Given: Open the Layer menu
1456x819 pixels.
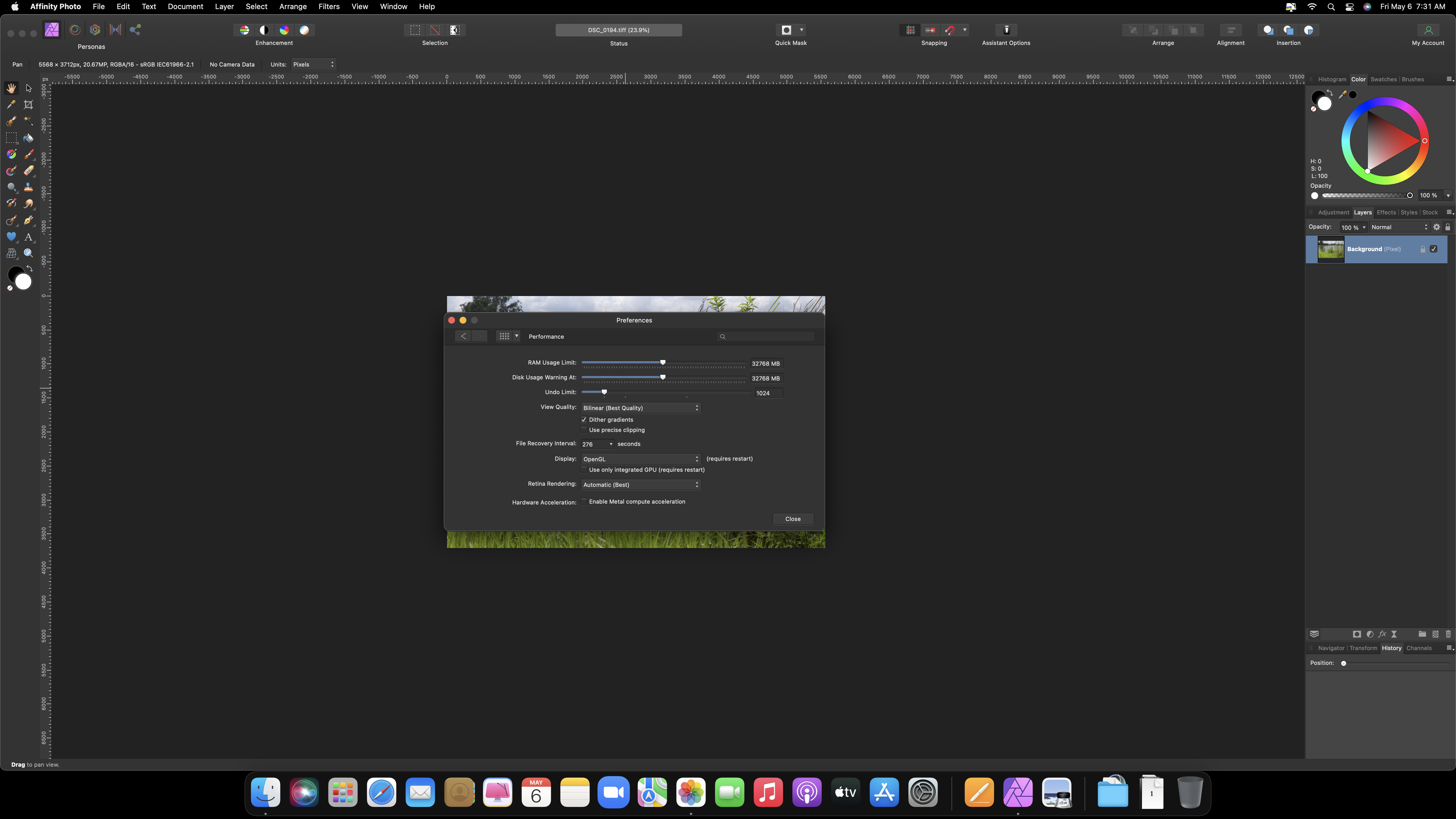Looking at the screenshot, I should tap(224, 7).
